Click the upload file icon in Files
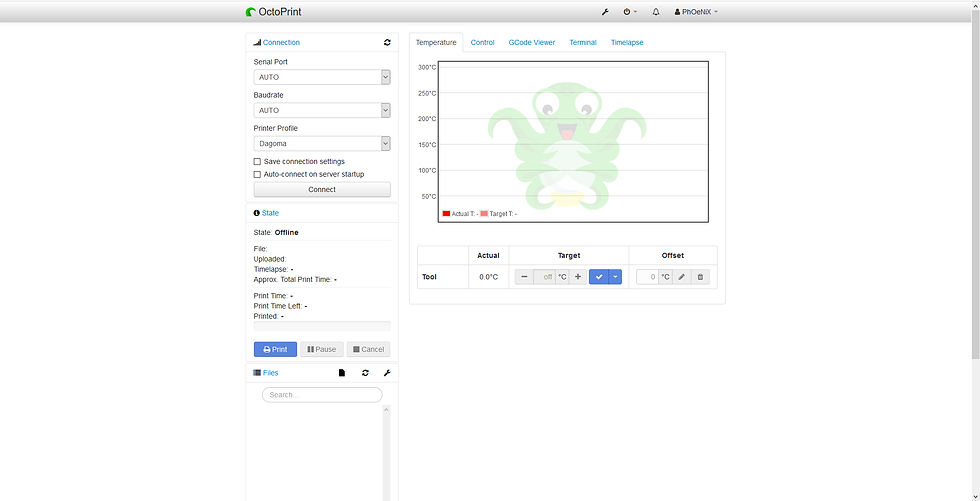This screenshot has height=501, width=980. click(342, 373)
